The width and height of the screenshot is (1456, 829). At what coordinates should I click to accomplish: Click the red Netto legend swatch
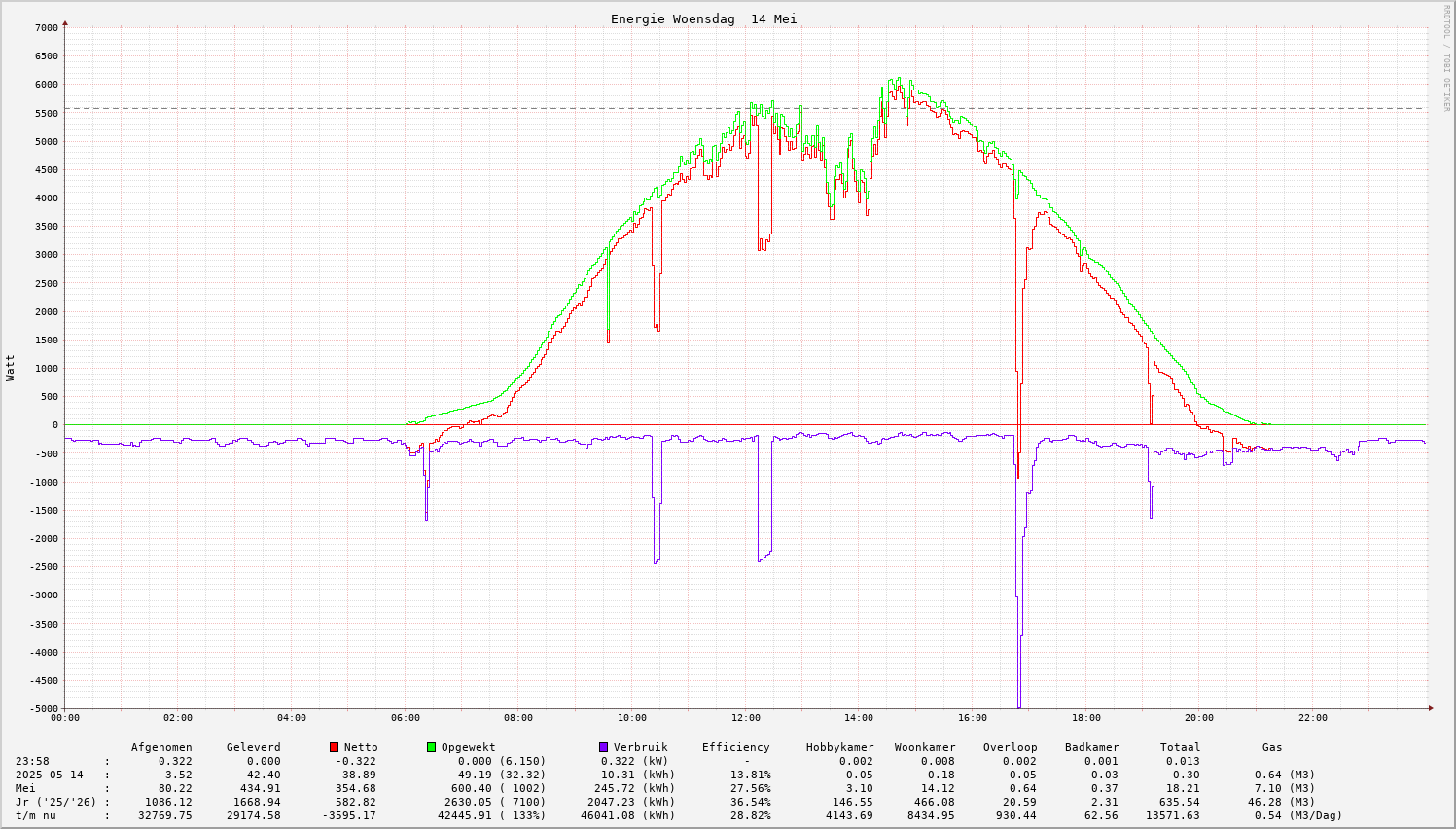[x=335, y=747]
